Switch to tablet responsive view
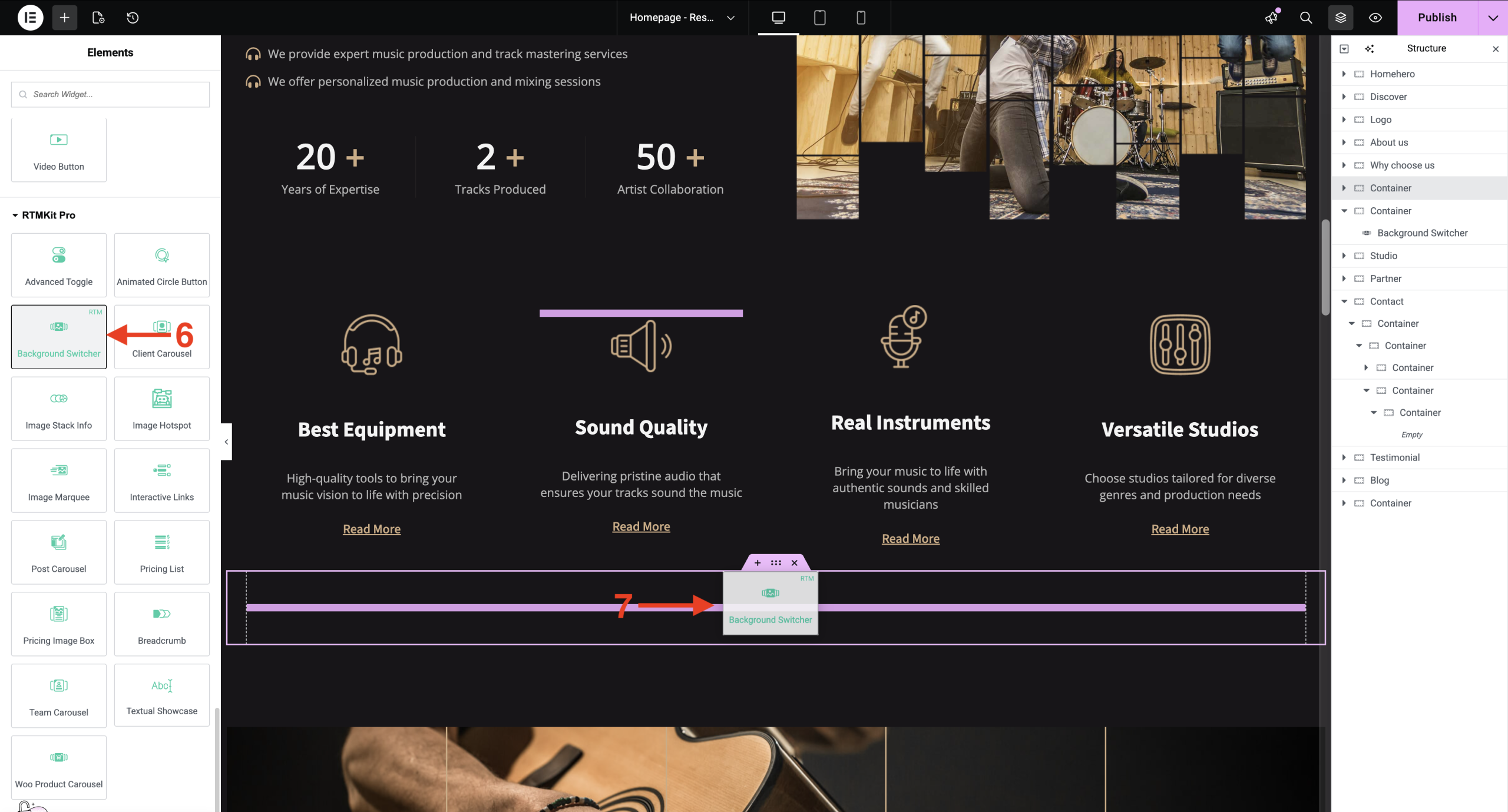 tap(819, 18)
